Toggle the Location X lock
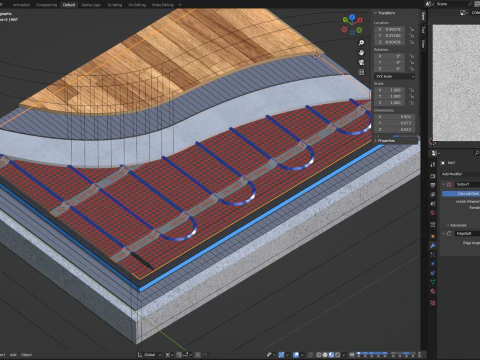The image size is (480, 360). point(411,29)
